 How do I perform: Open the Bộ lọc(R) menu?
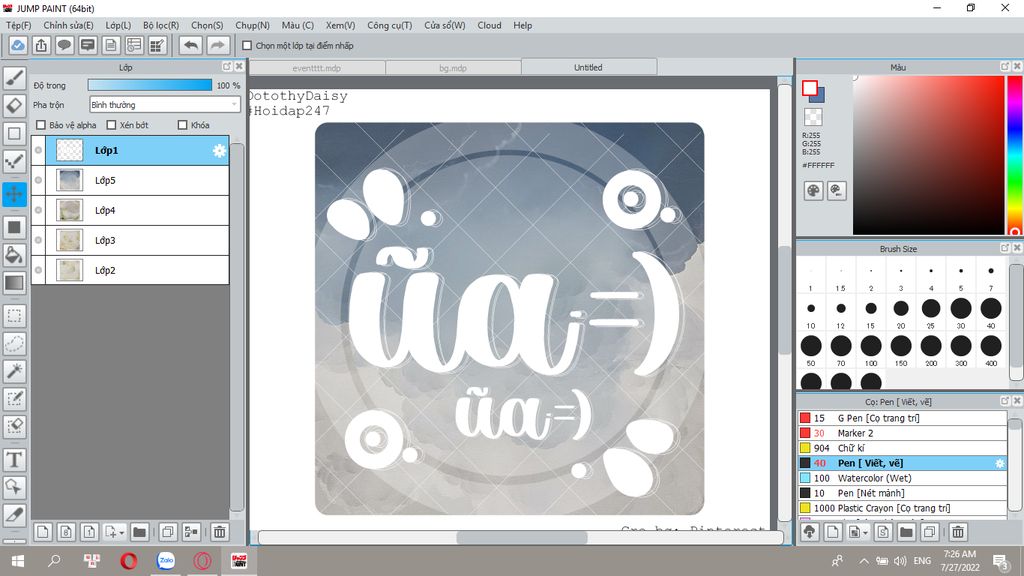(161, 25)
